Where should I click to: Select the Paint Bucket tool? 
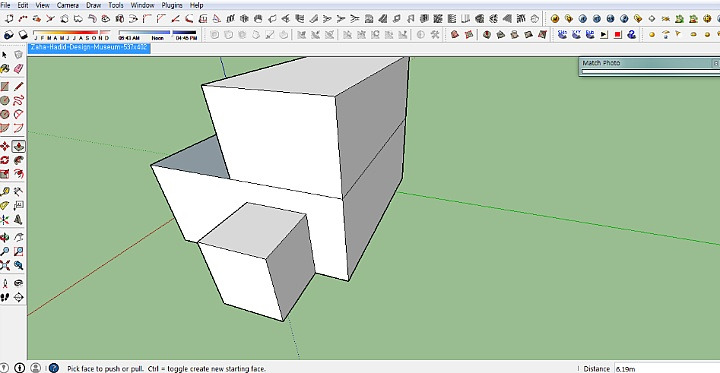(5, 68)
